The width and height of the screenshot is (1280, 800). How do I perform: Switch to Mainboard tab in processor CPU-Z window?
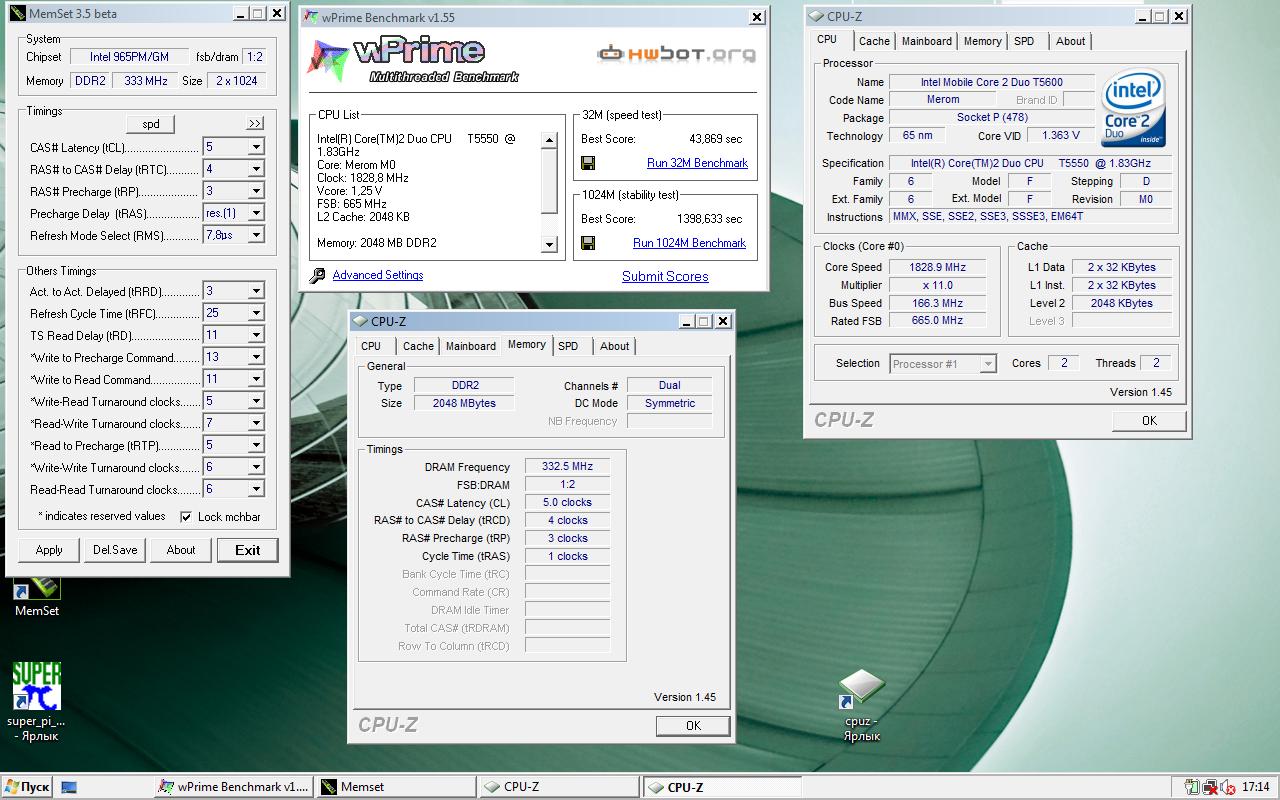pyautogui.click(x=927, y=41)
